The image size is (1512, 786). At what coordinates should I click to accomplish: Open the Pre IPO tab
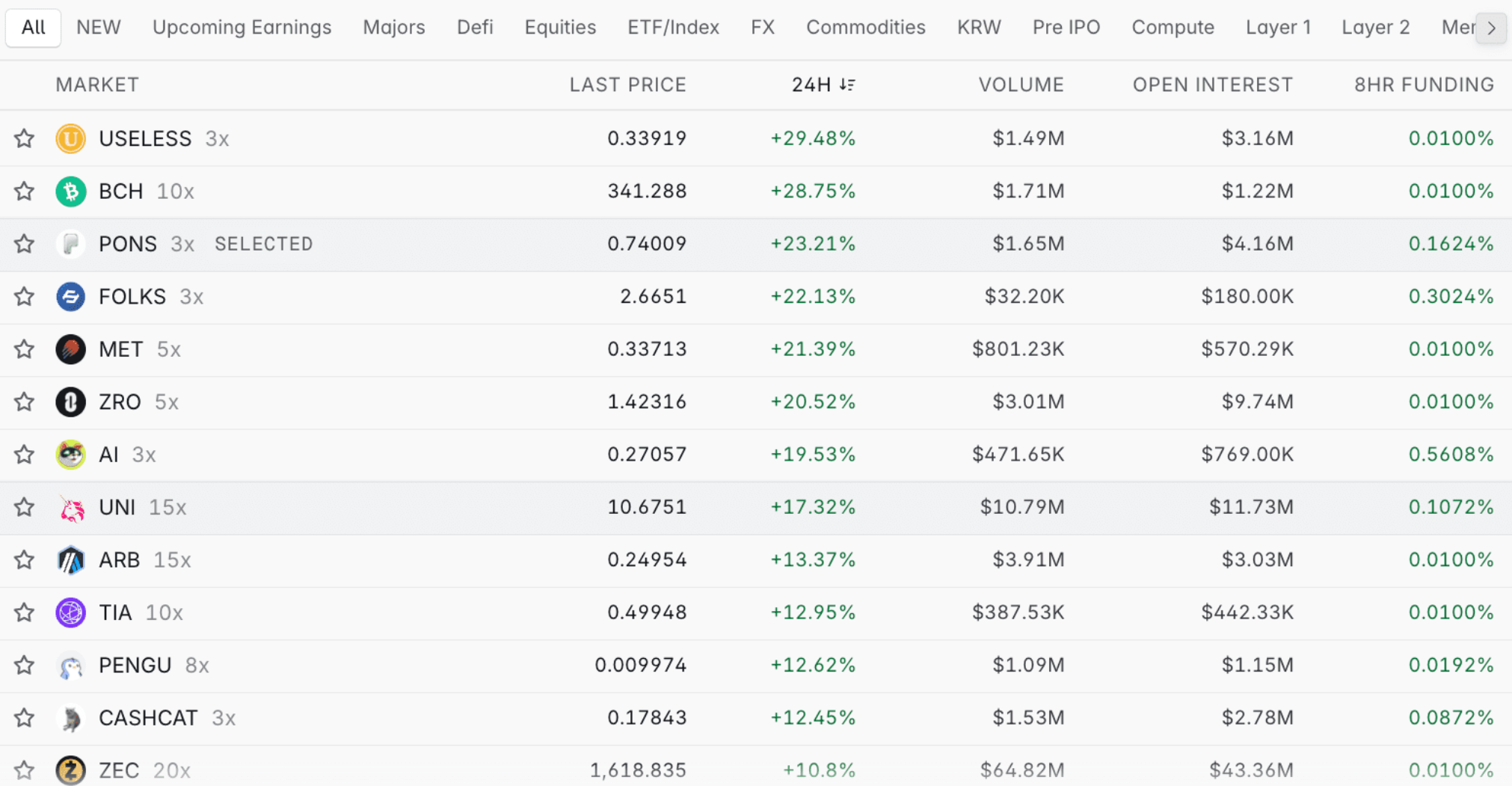click(1066, 28)
